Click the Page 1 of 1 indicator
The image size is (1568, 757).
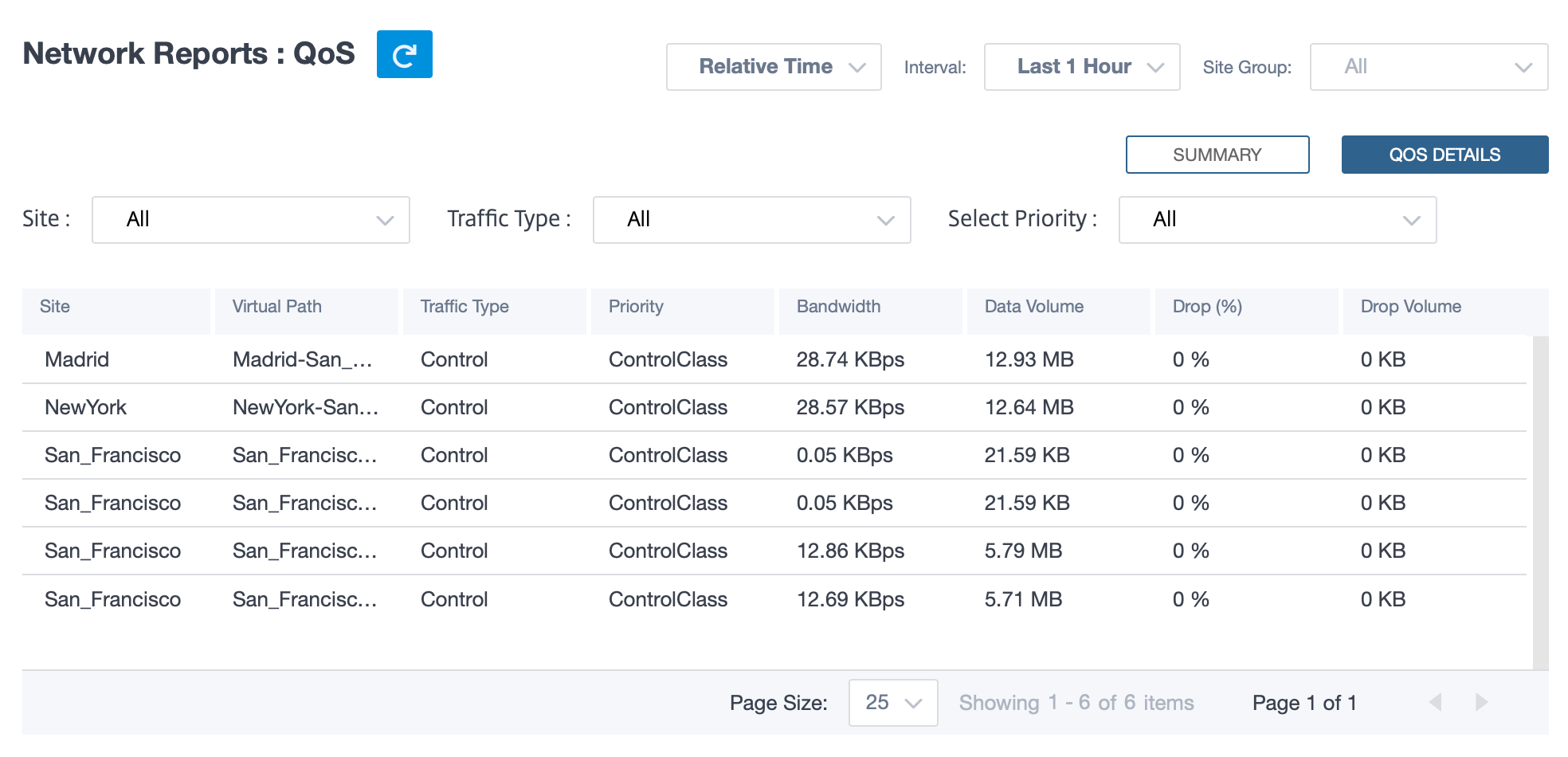1304,703
